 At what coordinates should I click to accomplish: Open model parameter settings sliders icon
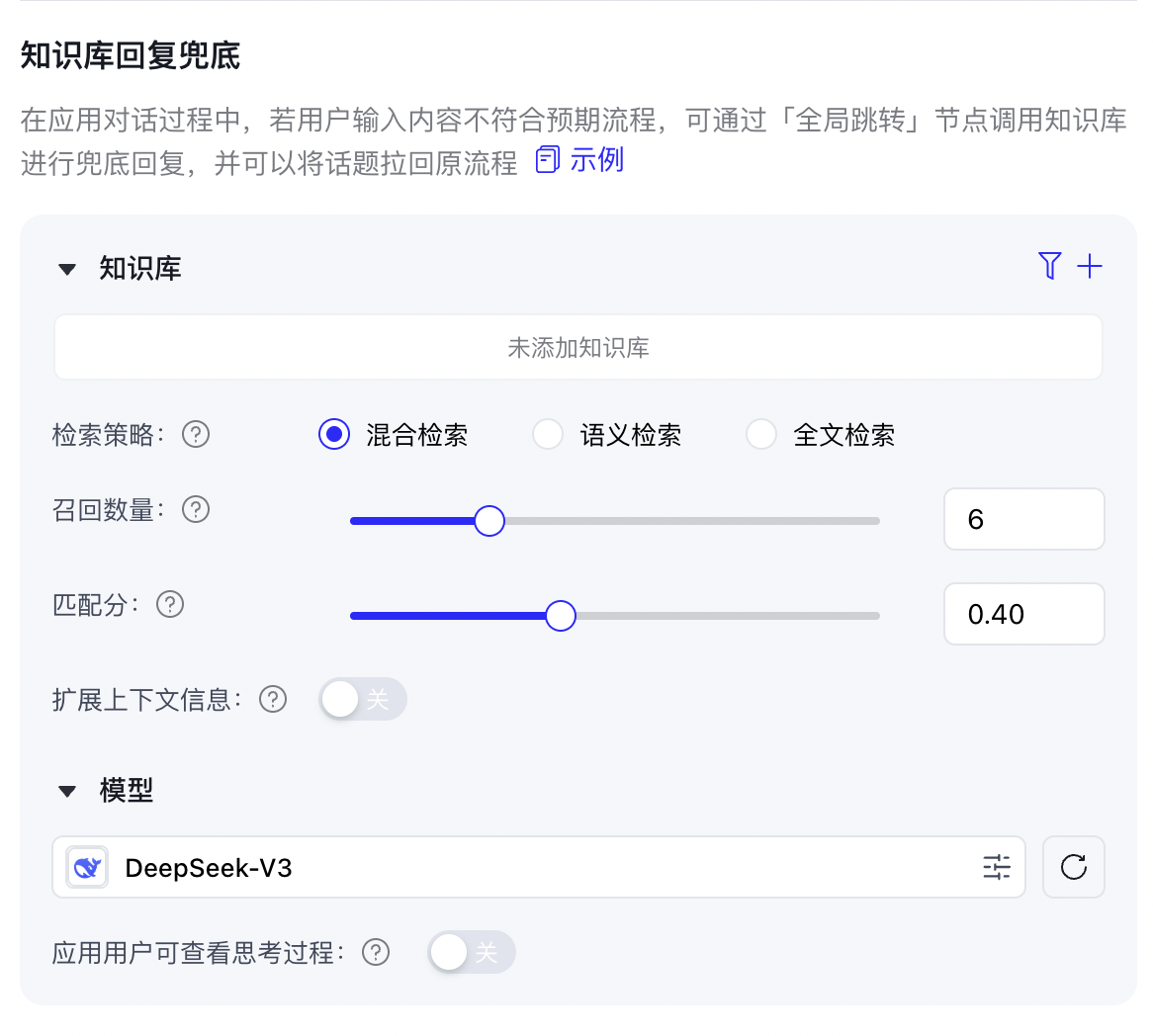pos(996,868)
